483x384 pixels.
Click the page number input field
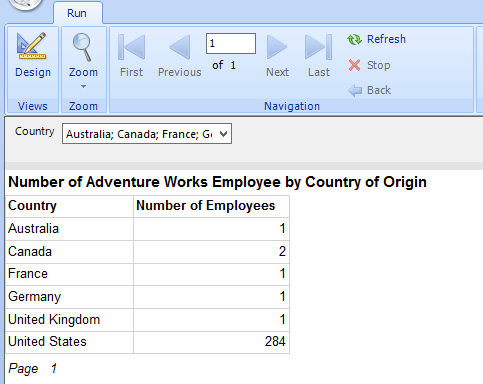[x=231, y=43]
